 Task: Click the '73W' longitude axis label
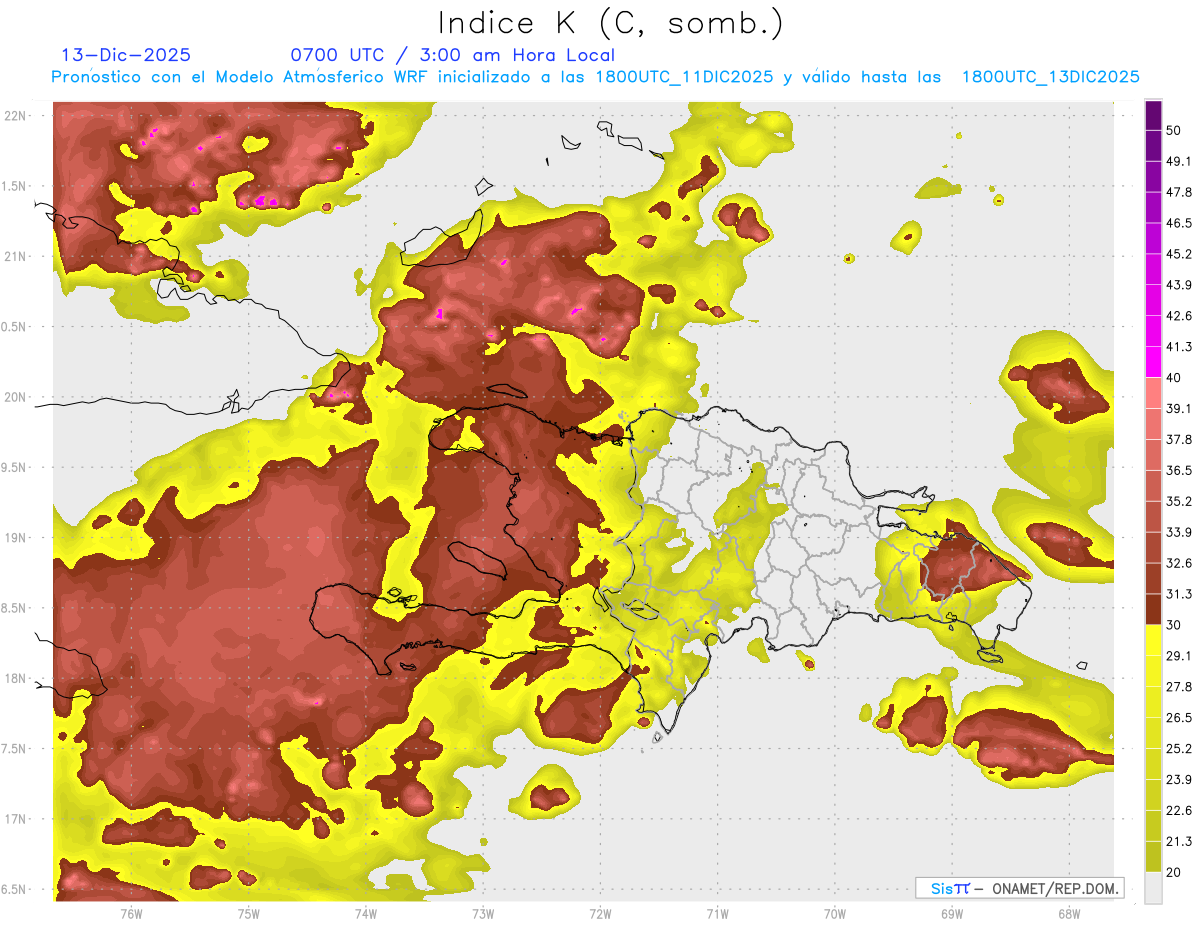coord(483,913)
